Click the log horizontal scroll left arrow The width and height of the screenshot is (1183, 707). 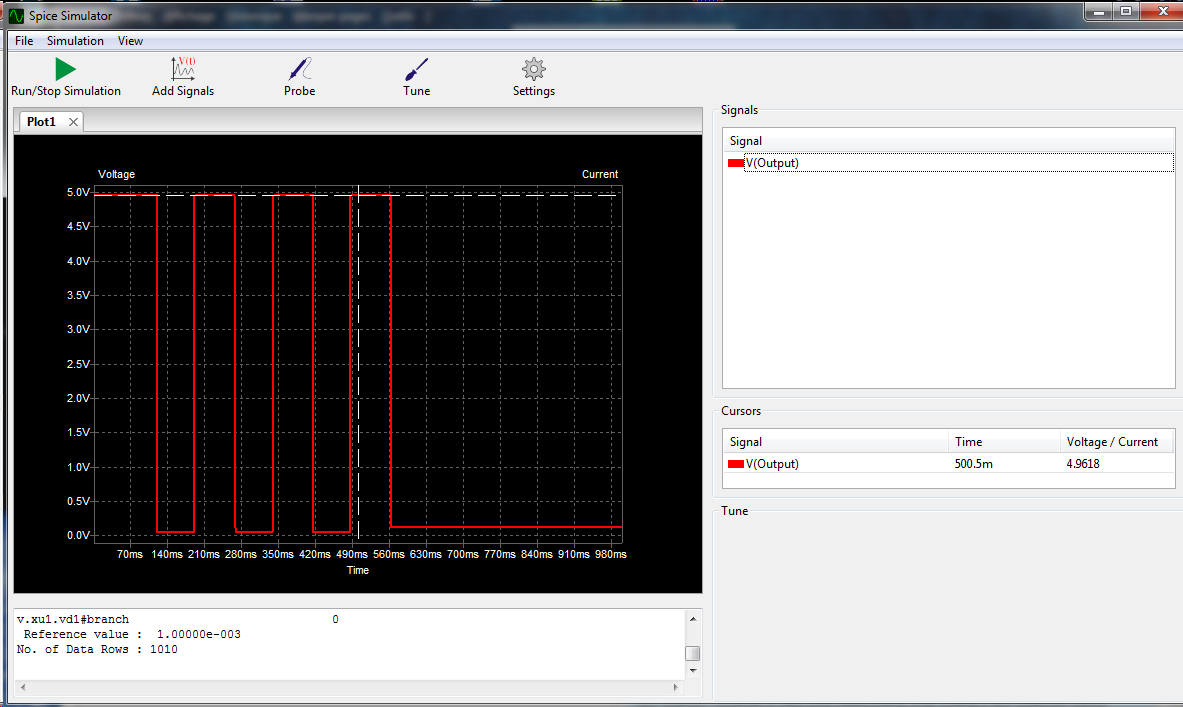[x=23, y=687]
